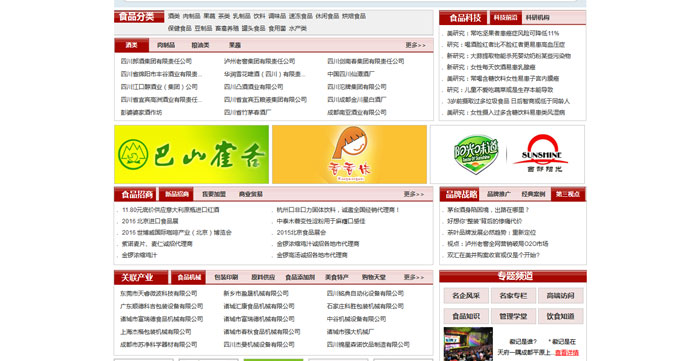This screenshot has height=361, width=700.
Task: Open the 阳光味道 Sunshine banner ad
Action: click(508, 154)
